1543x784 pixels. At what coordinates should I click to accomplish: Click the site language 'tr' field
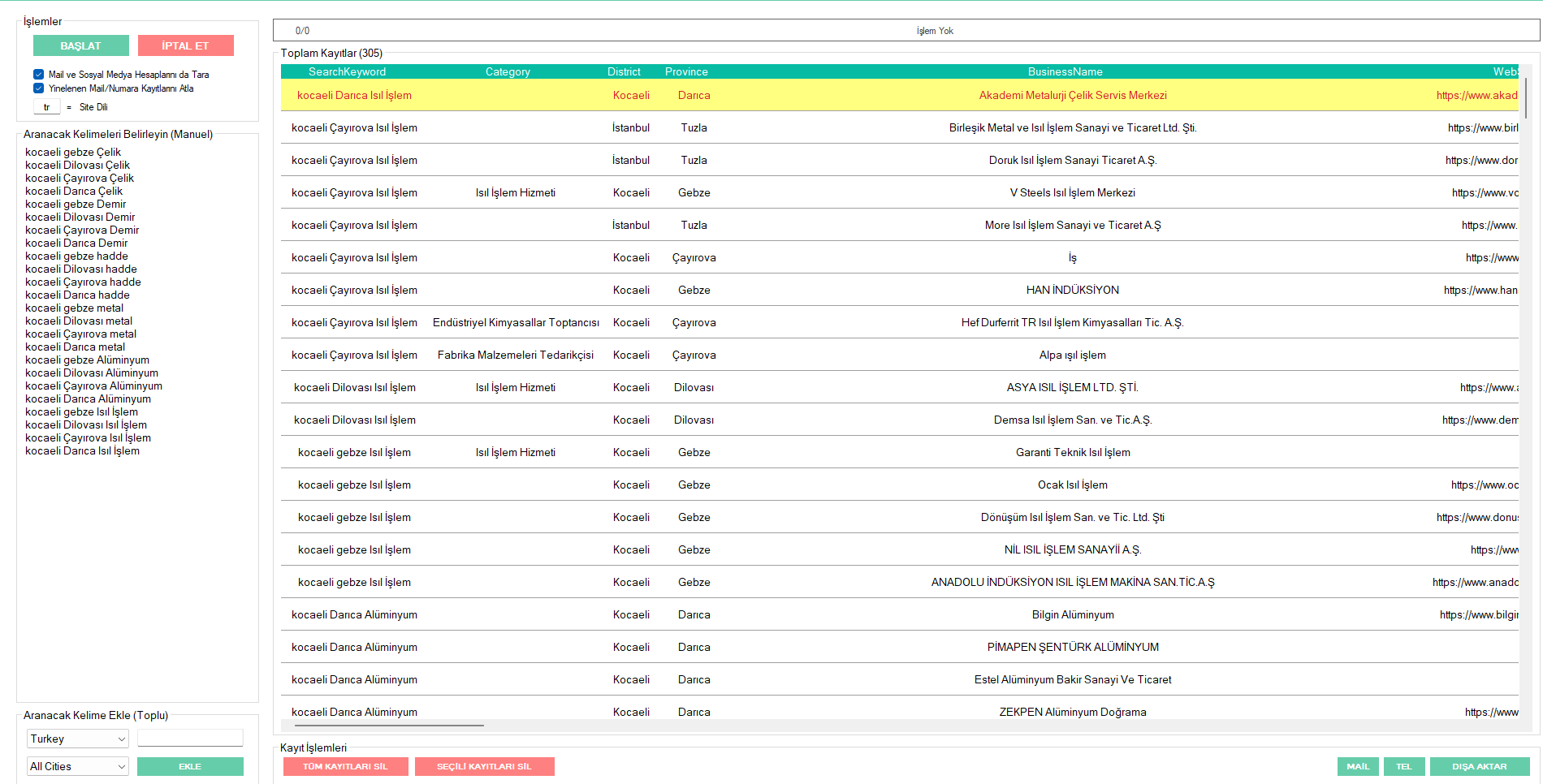pyautogui.click(x=47, y=107)
